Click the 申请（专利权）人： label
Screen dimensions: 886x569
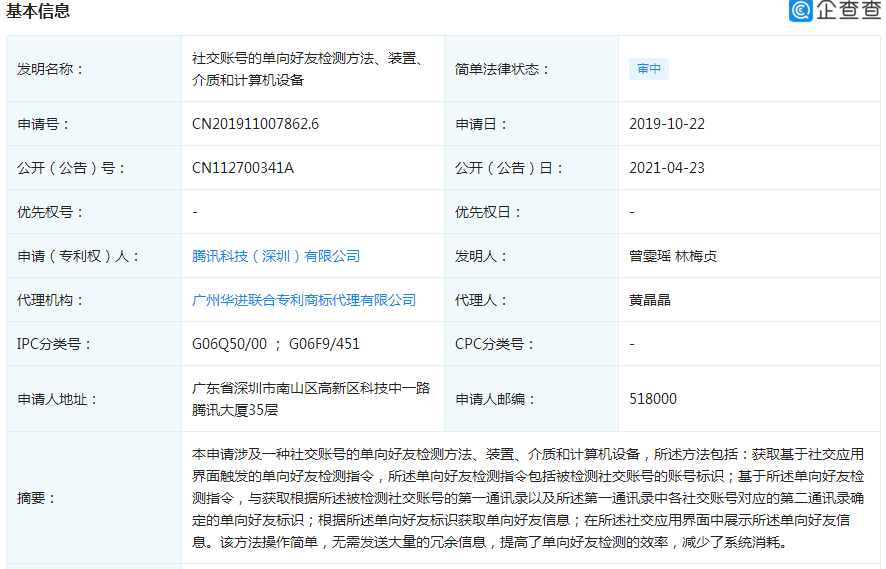click(x=79, y=256)
